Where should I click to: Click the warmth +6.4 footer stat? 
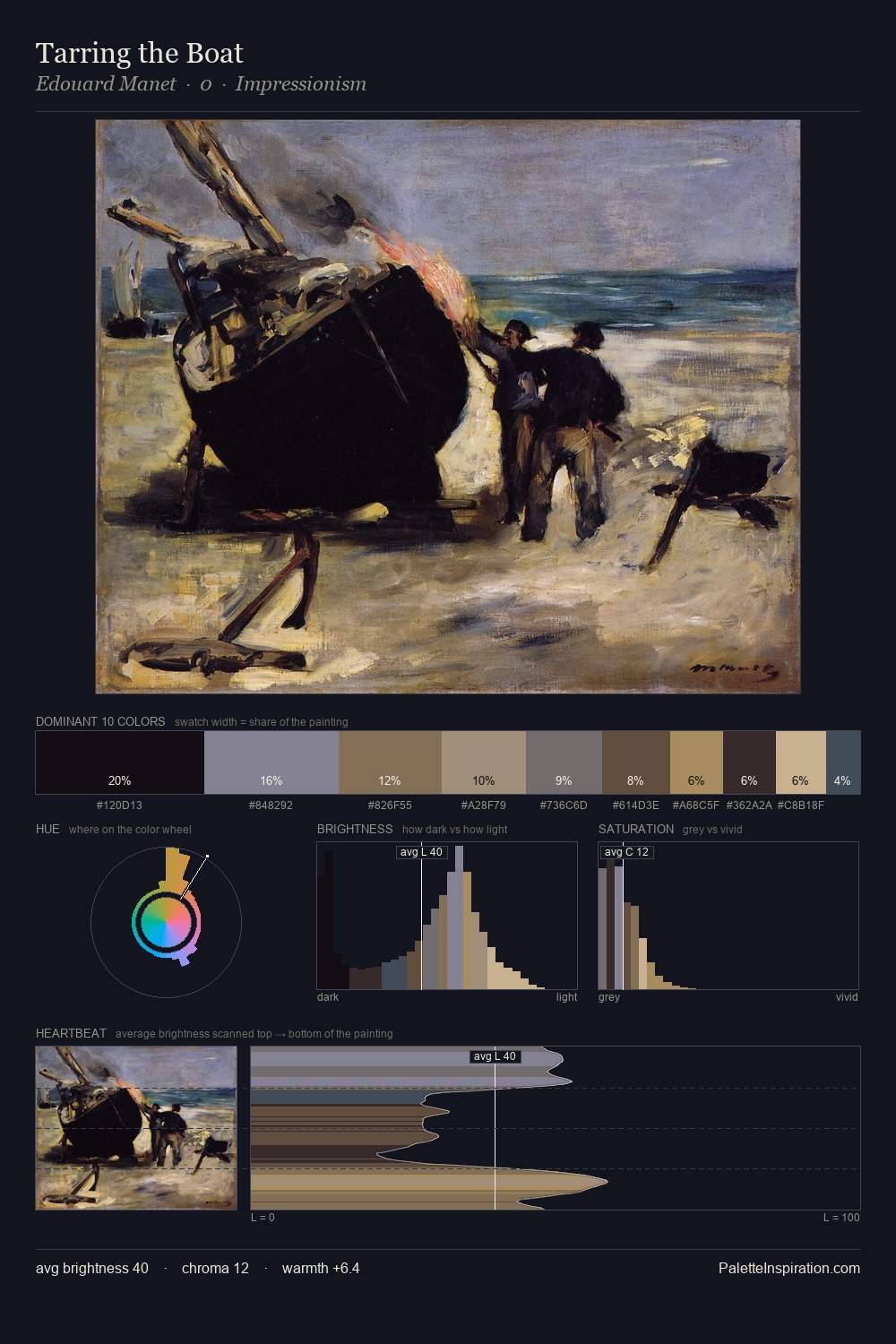point(321,1268)
